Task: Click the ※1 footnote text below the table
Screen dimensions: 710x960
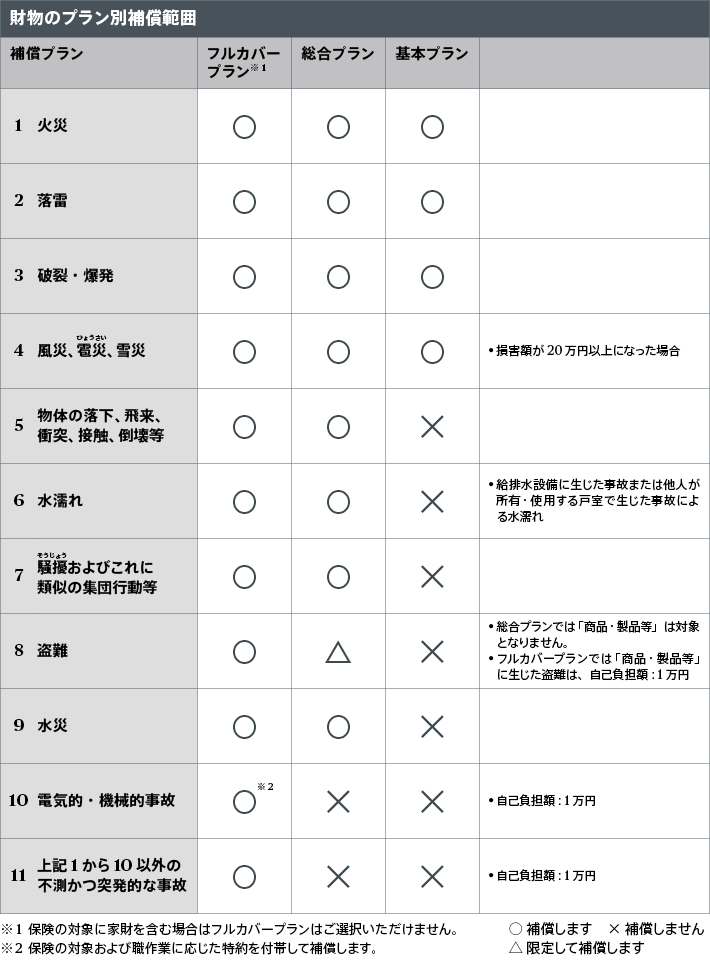Action: click(230, 929)
